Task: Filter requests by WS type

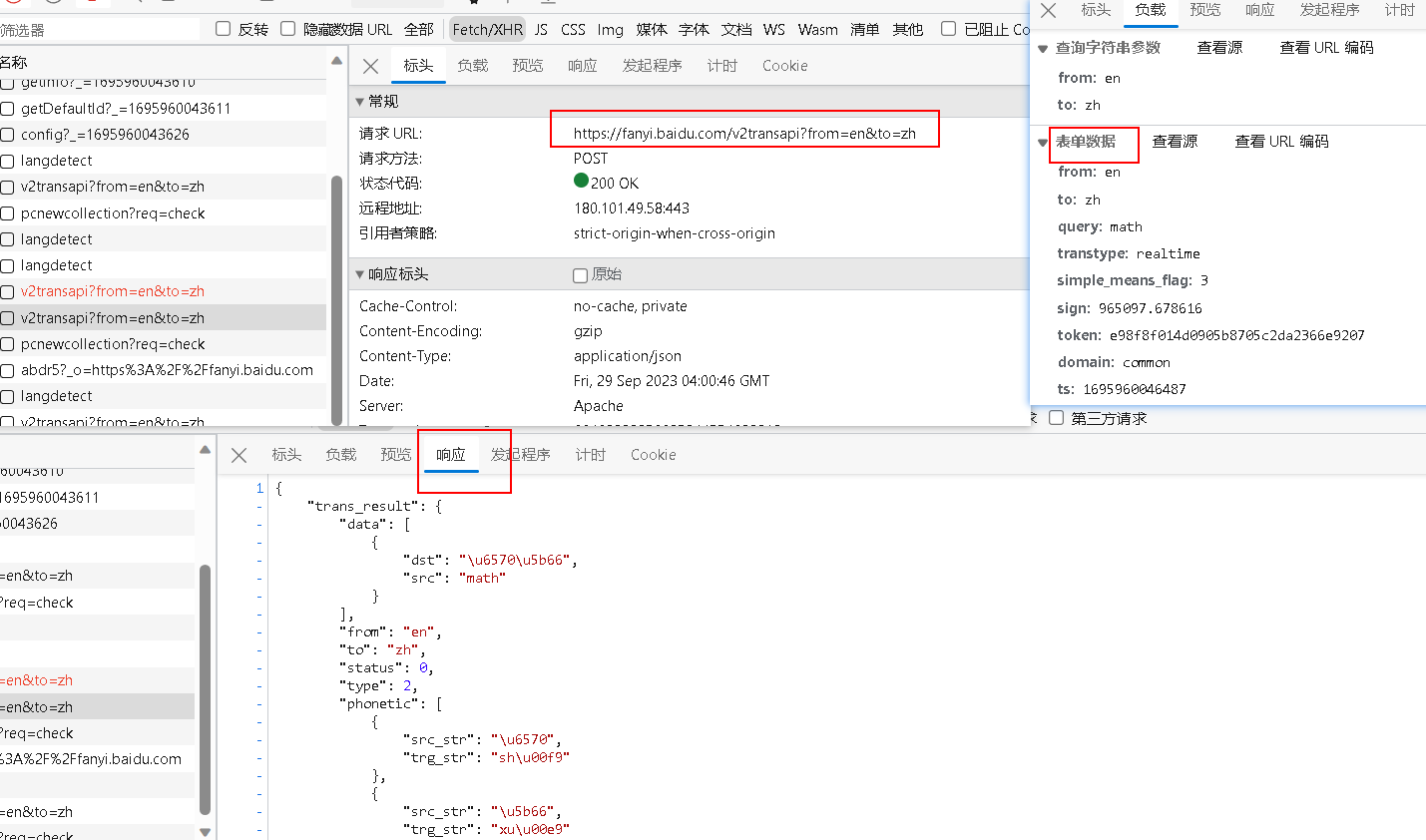Action: click(774, 30)
